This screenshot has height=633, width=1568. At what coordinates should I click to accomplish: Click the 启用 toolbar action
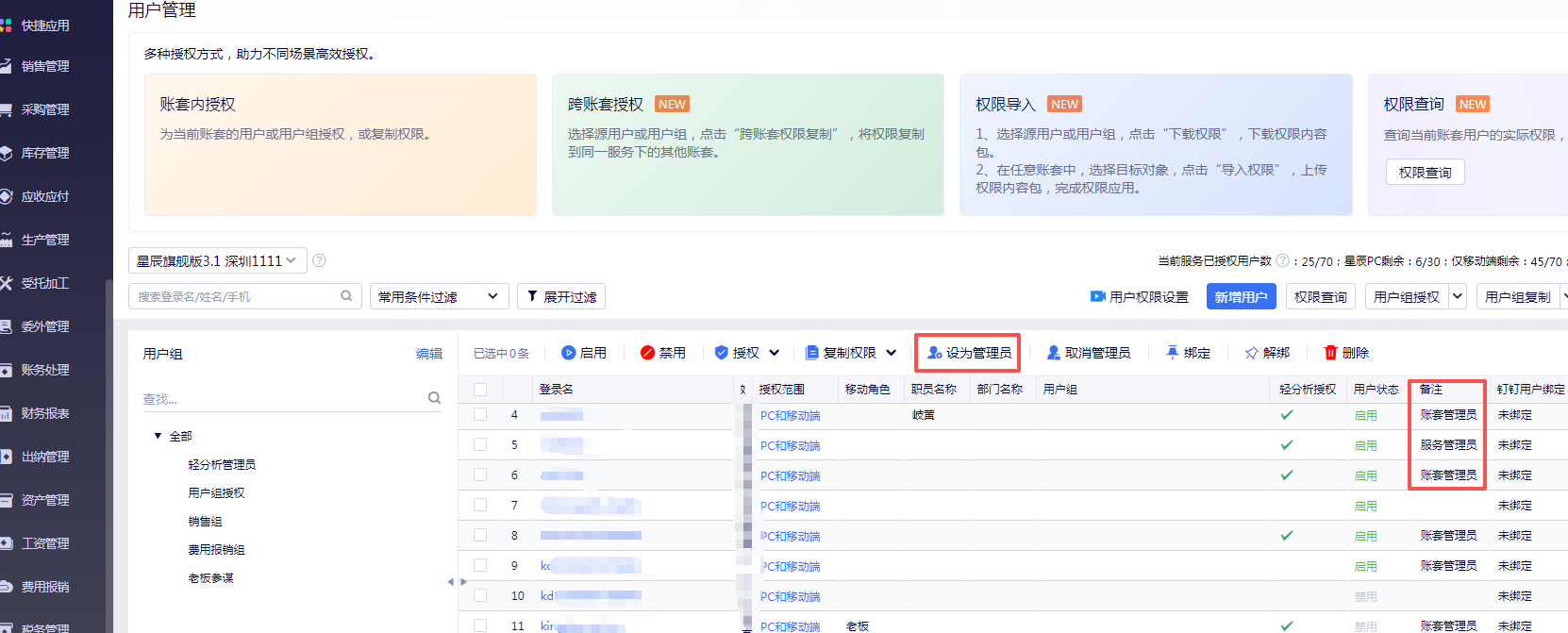click(584, 353)
